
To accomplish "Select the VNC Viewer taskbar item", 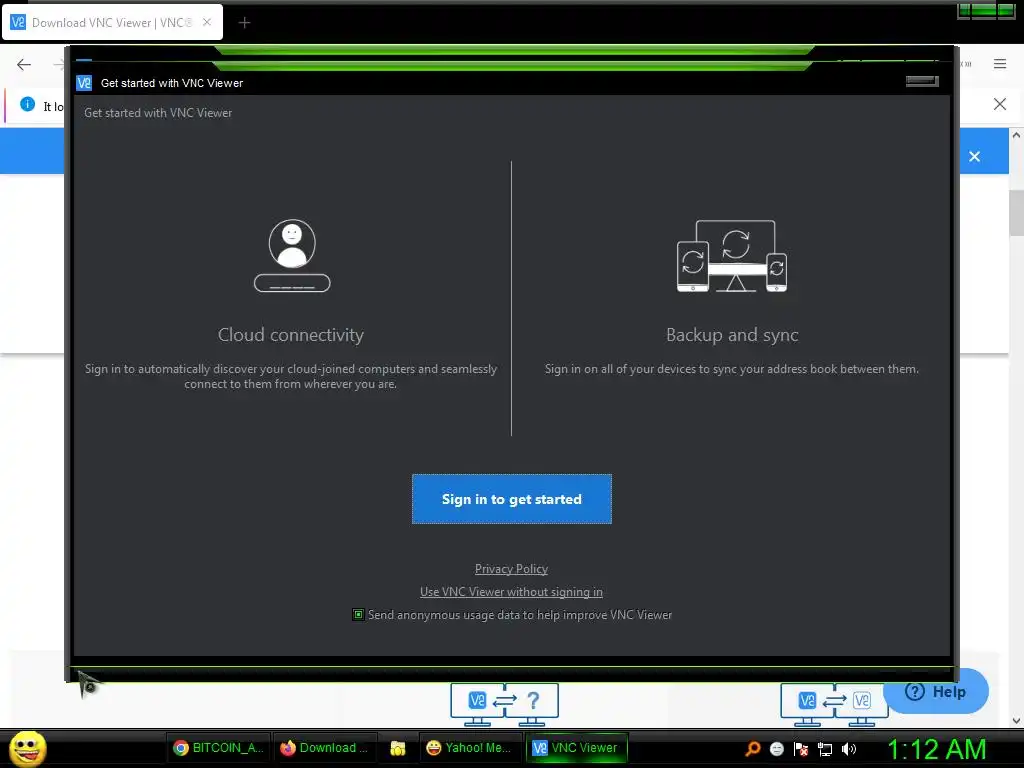I will pyautogui.click(x=576, y=748).
